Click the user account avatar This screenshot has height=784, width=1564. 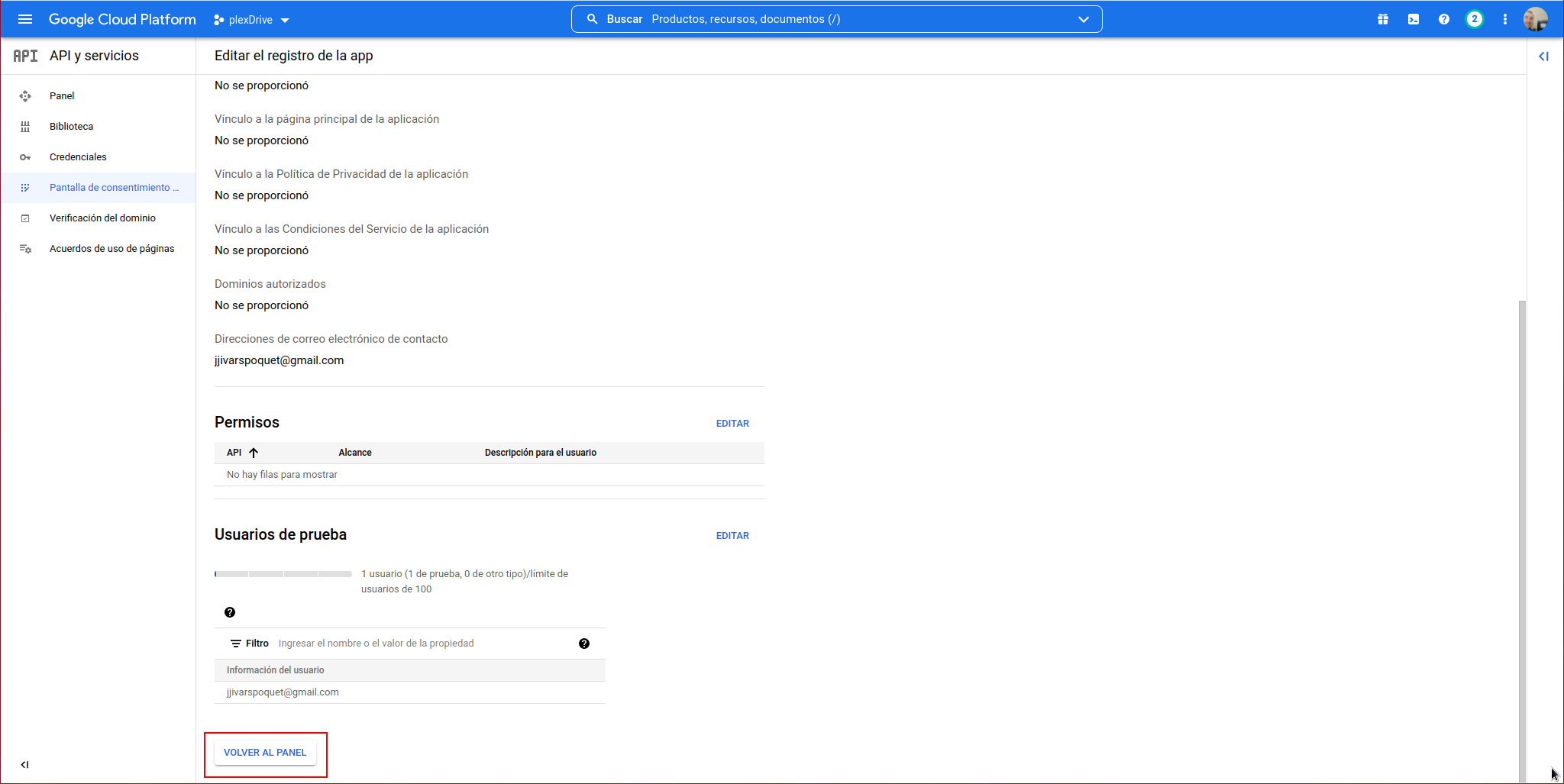point(1535,19)
